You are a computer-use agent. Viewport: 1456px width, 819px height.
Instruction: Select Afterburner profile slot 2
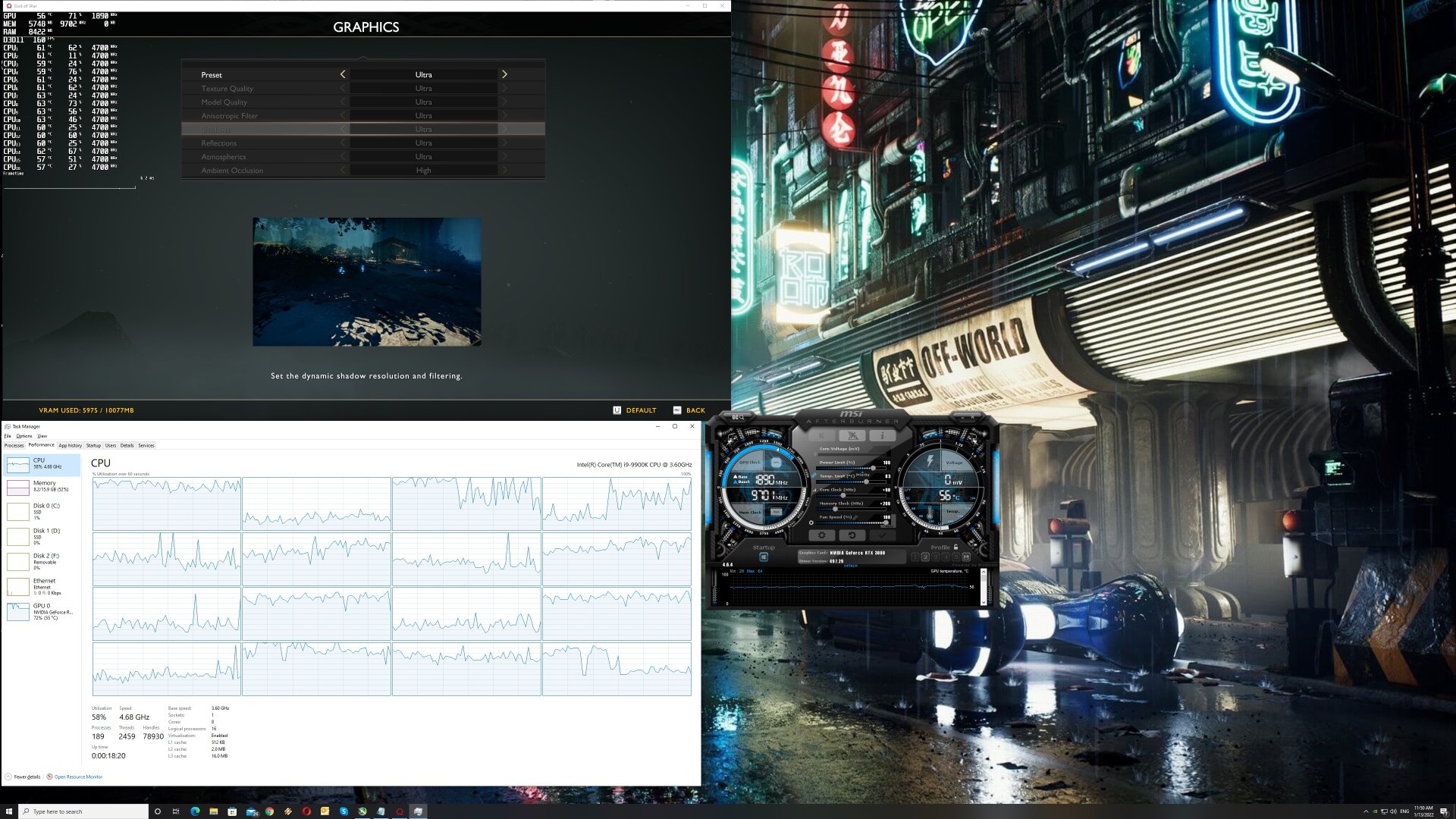(x=925, y=557)
